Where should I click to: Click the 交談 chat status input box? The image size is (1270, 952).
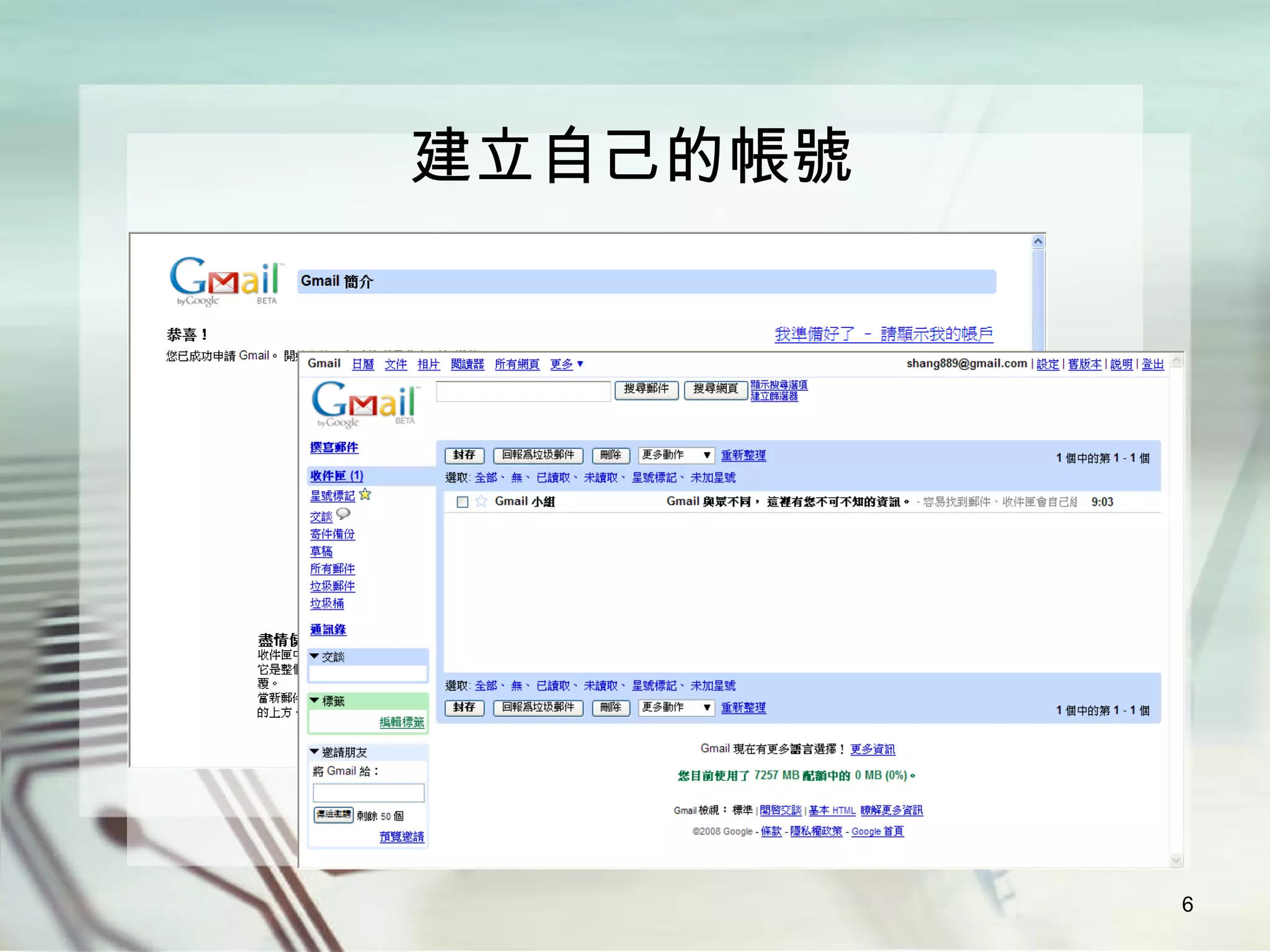point(368,673)
